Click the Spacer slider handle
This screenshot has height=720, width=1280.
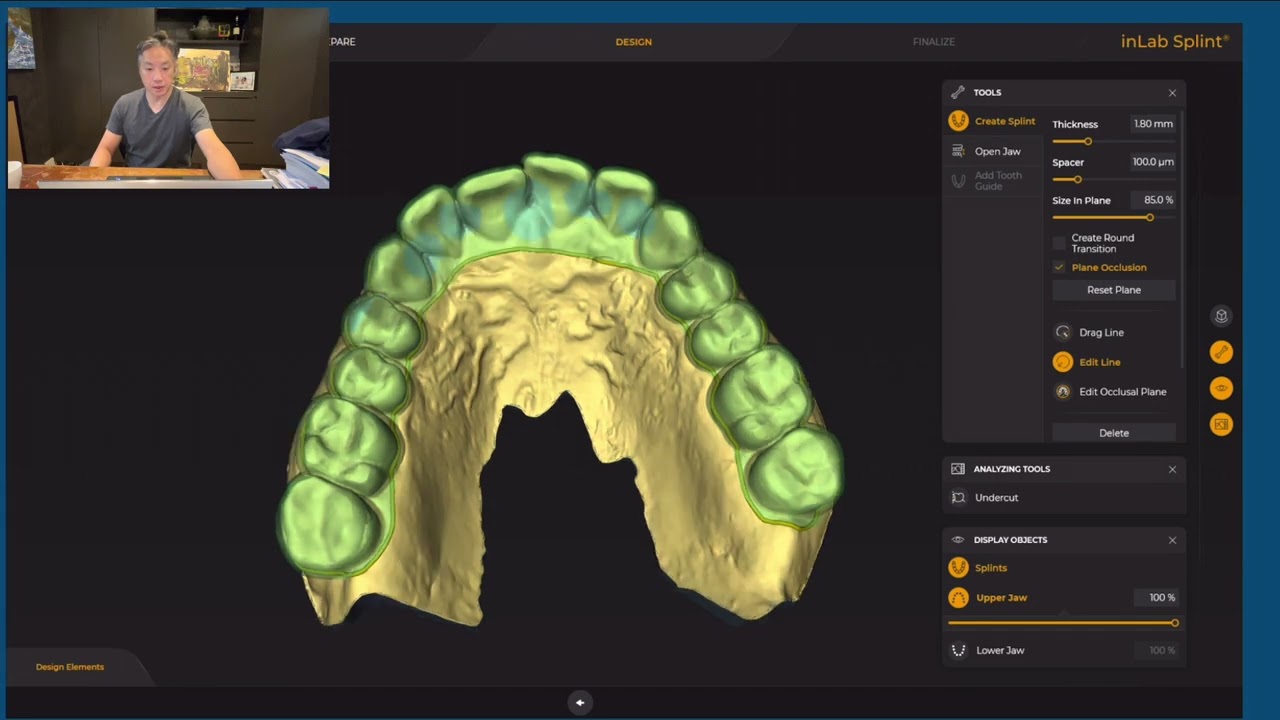pyautogui.click(x=1077, y=179)
